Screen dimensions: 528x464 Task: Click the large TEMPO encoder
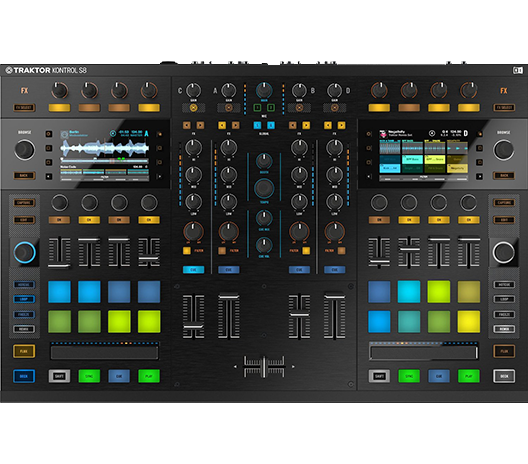(x=264, y=188)
